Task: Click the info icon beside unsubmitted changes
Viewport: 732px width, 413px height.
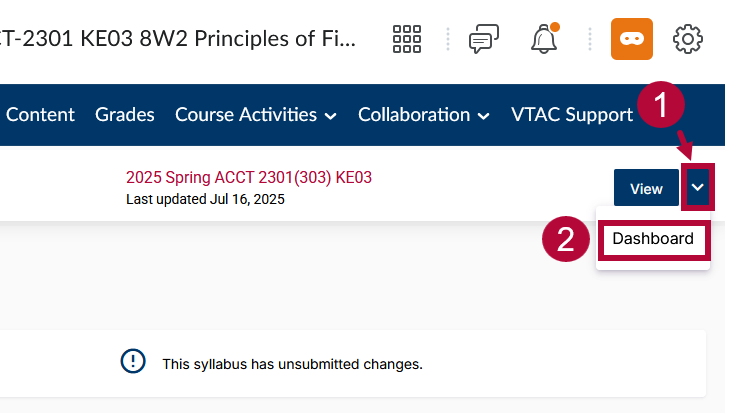Action: pos(133,363)
